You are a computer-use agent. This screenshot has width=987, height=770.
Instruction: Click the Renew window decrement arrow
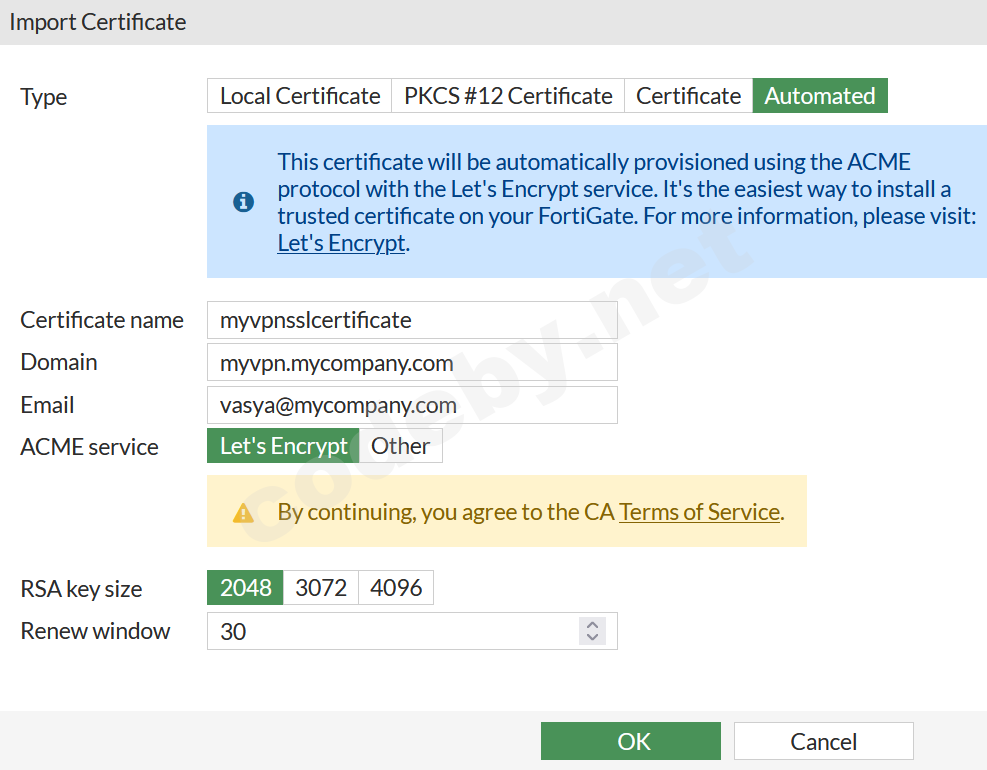591,637
